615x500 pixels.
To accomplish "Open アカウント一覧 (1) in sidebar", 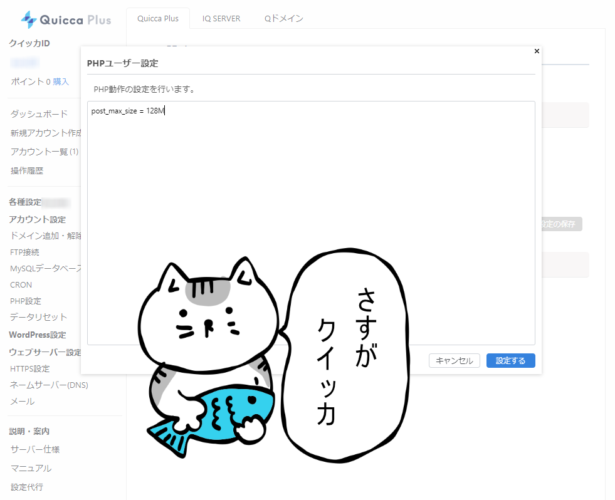I will tap(44, 152).
